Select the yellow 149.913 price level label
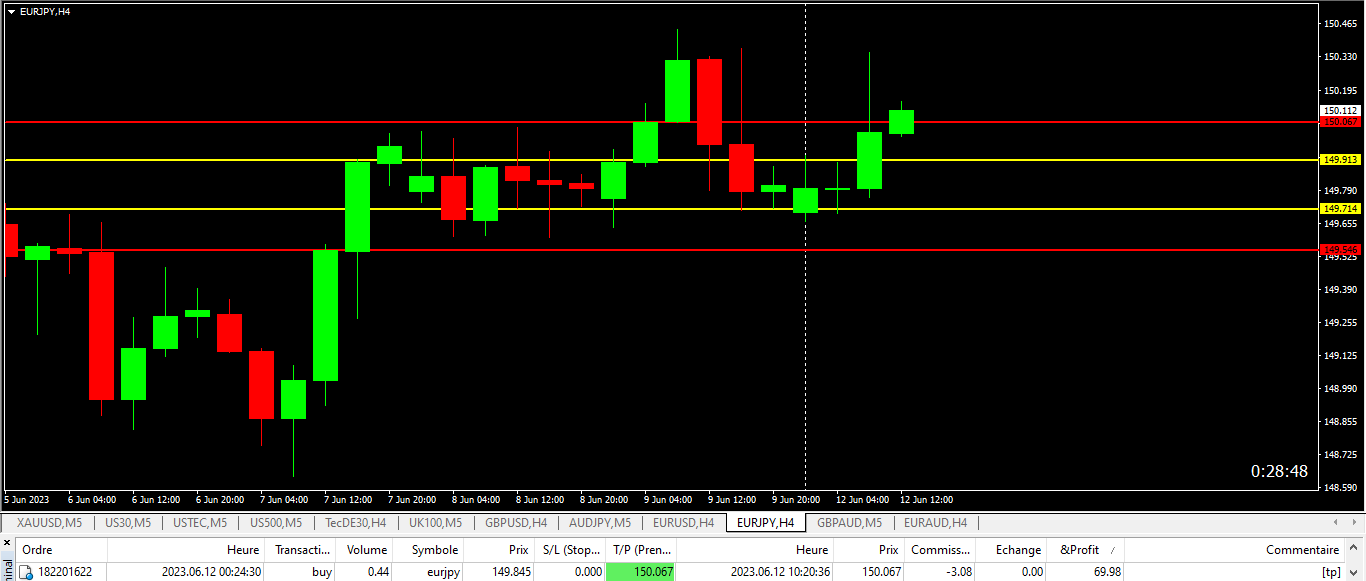Viewport: 1366px width, 581px height. point(1340,160)
